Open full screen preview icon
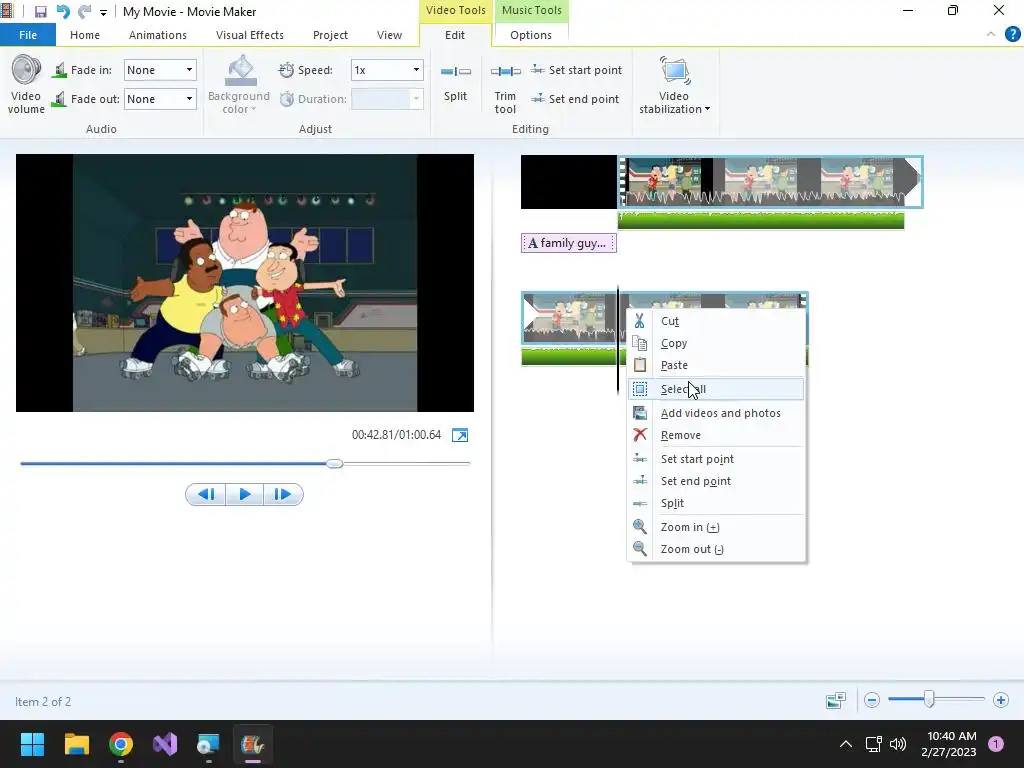 [x=460, y=435]
